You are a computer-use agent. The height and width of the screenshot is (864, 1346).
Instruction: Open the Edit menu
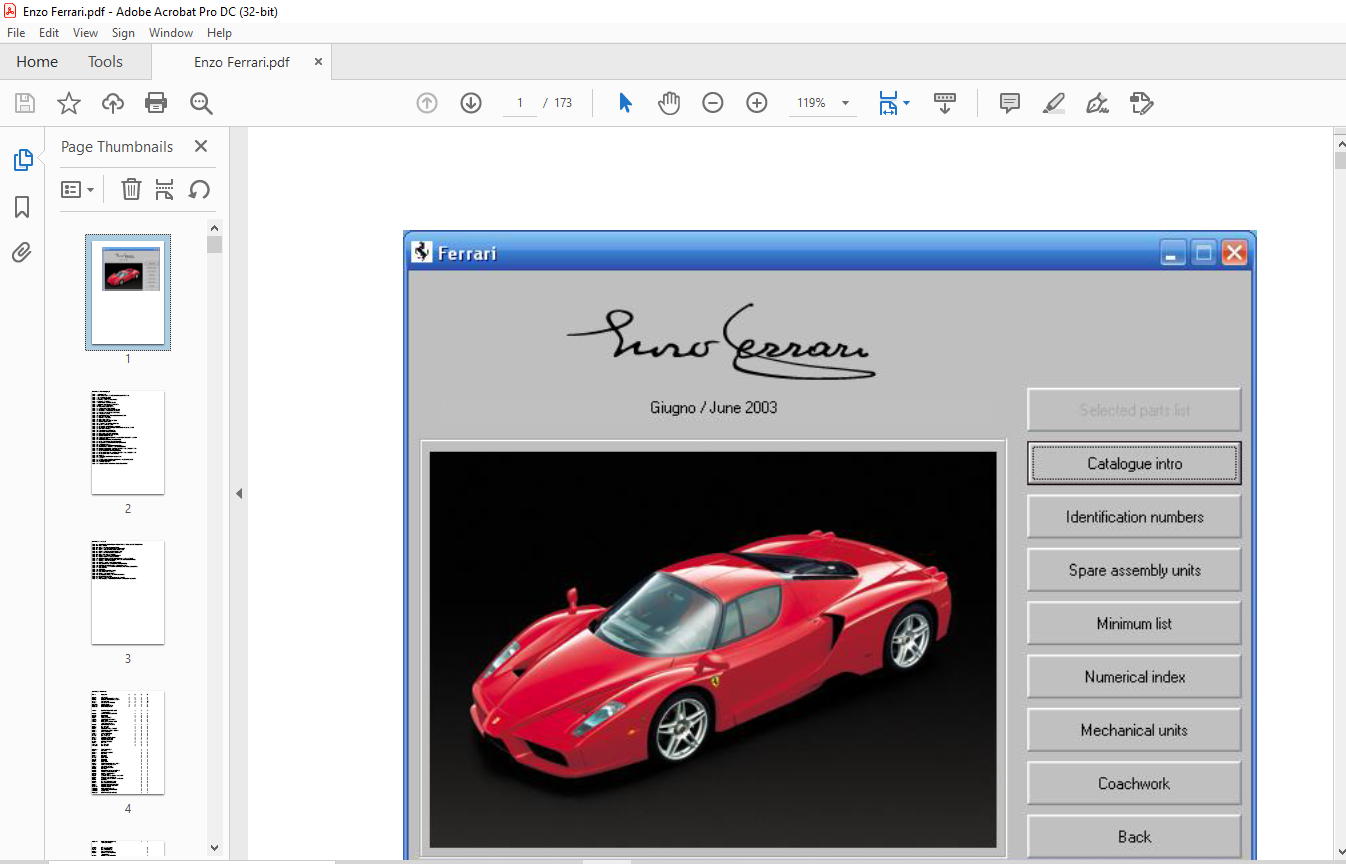click(49, 33)
